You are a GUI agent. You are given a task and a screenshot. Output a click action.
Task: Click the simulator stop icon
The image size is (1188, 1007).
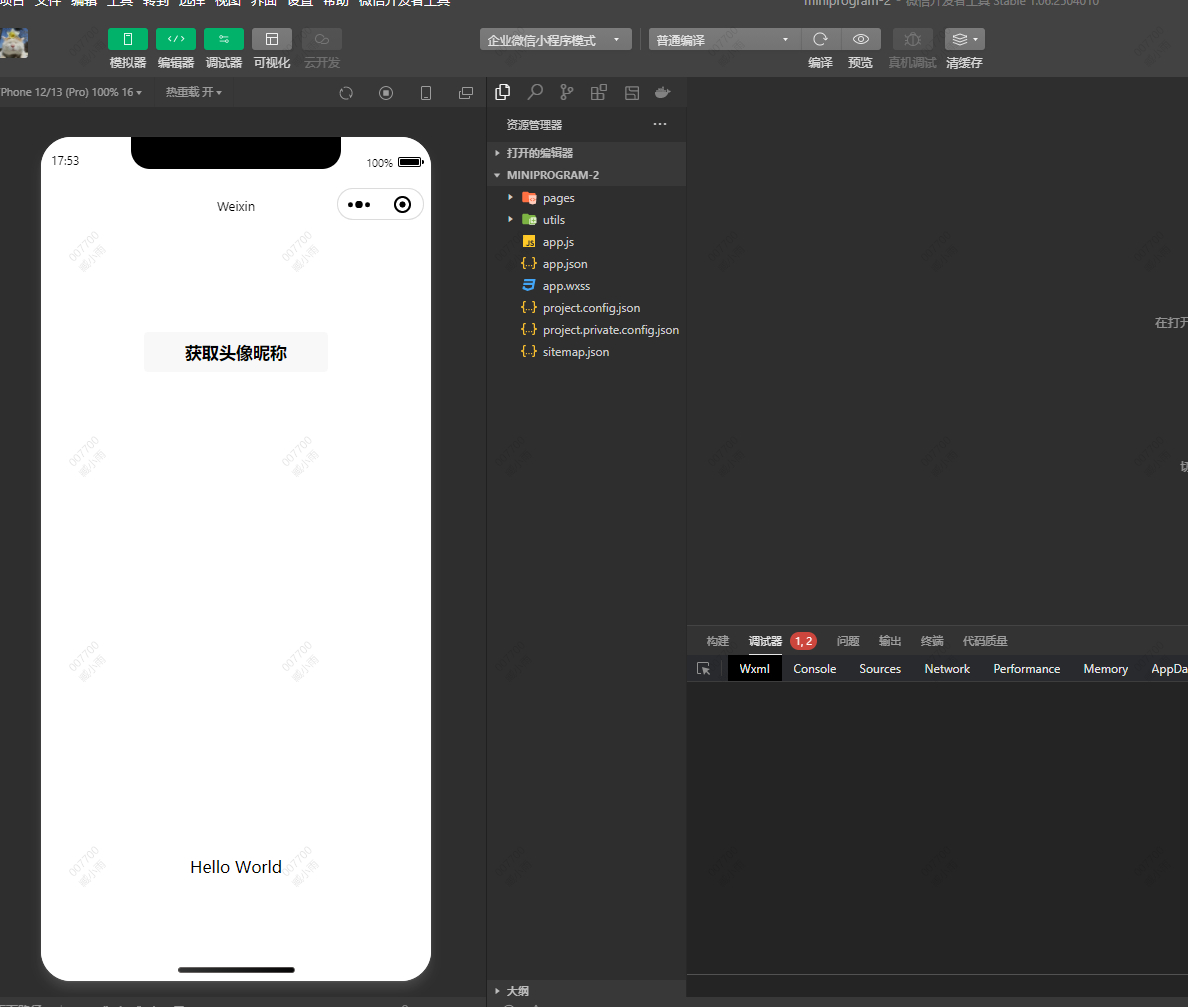(386, 93)
